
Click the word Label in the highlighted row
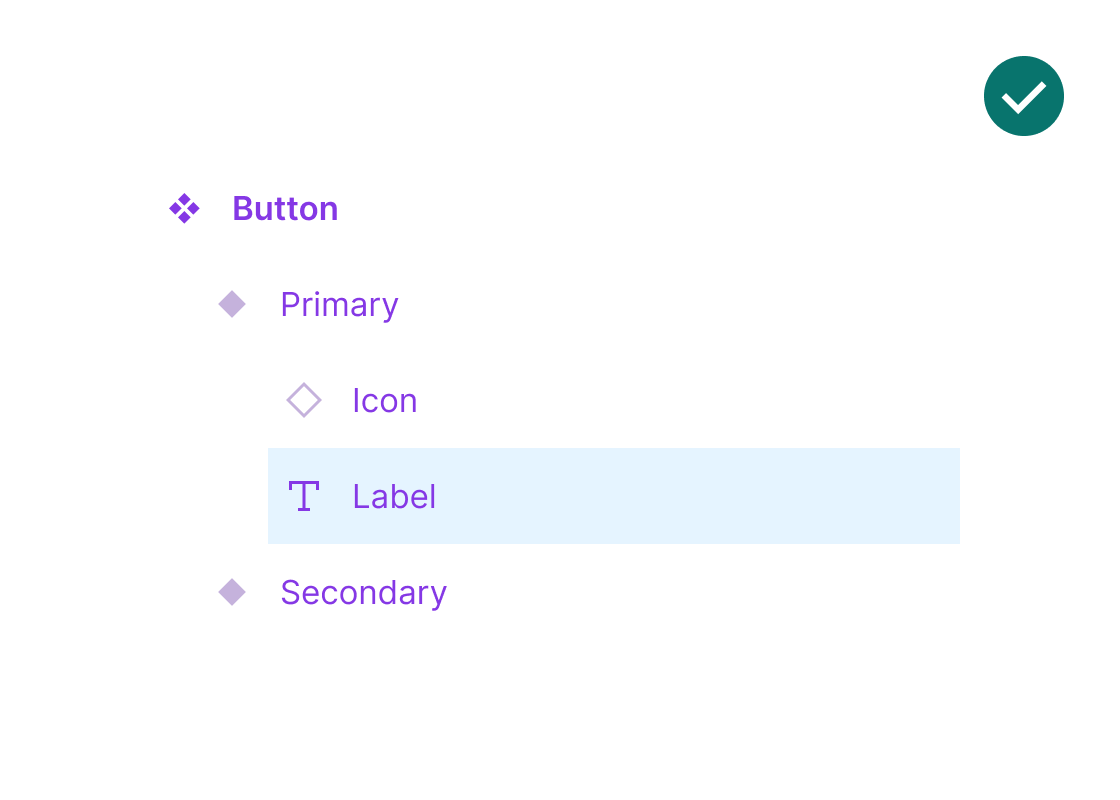click(x=394, y=497)
